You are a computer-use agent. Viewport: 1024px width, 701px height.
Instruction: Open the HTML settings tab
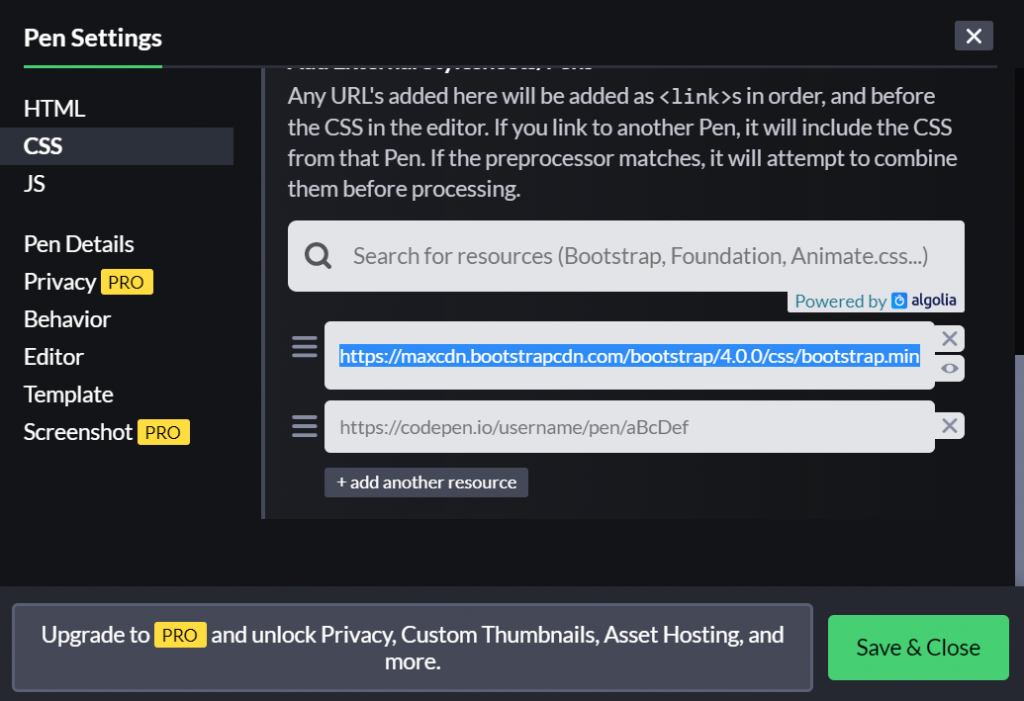tap(55, 108)
